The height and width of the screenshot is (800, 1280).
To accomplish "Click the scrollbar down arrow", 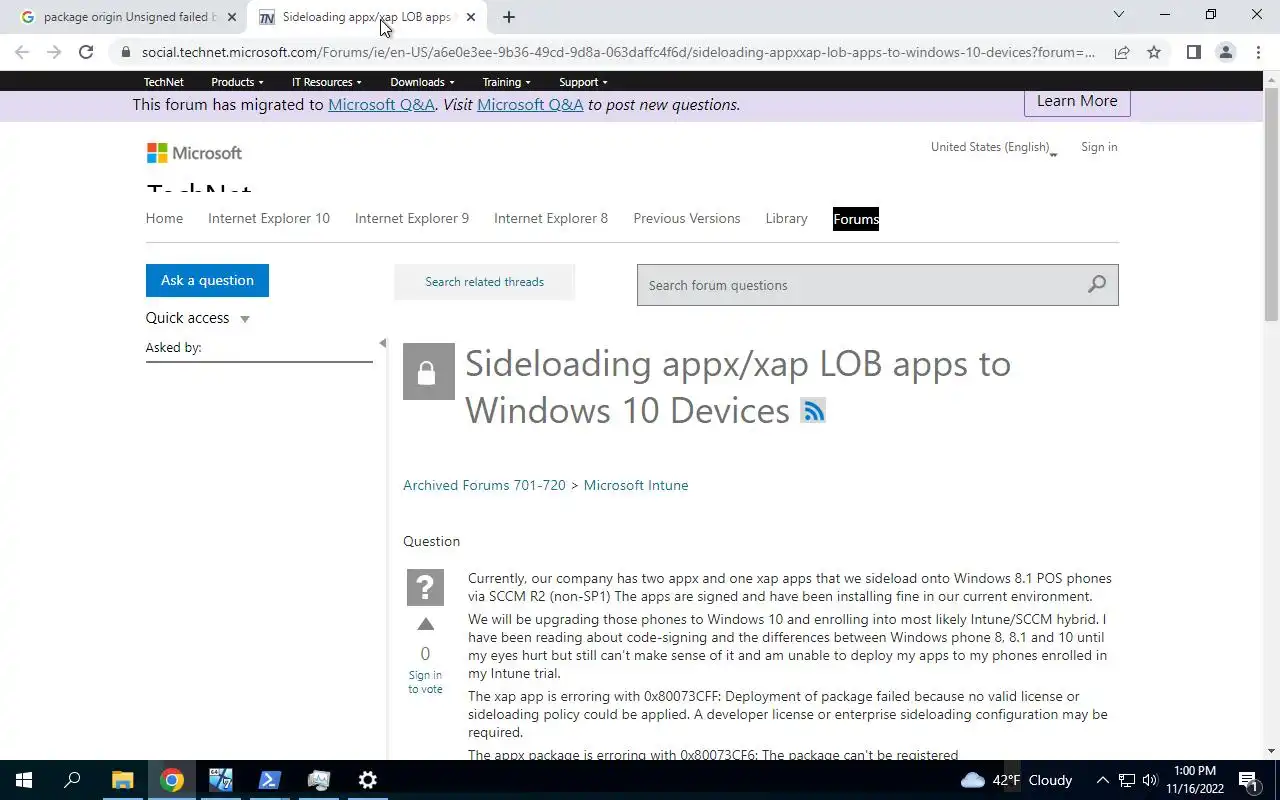I will click(1271, 751).
